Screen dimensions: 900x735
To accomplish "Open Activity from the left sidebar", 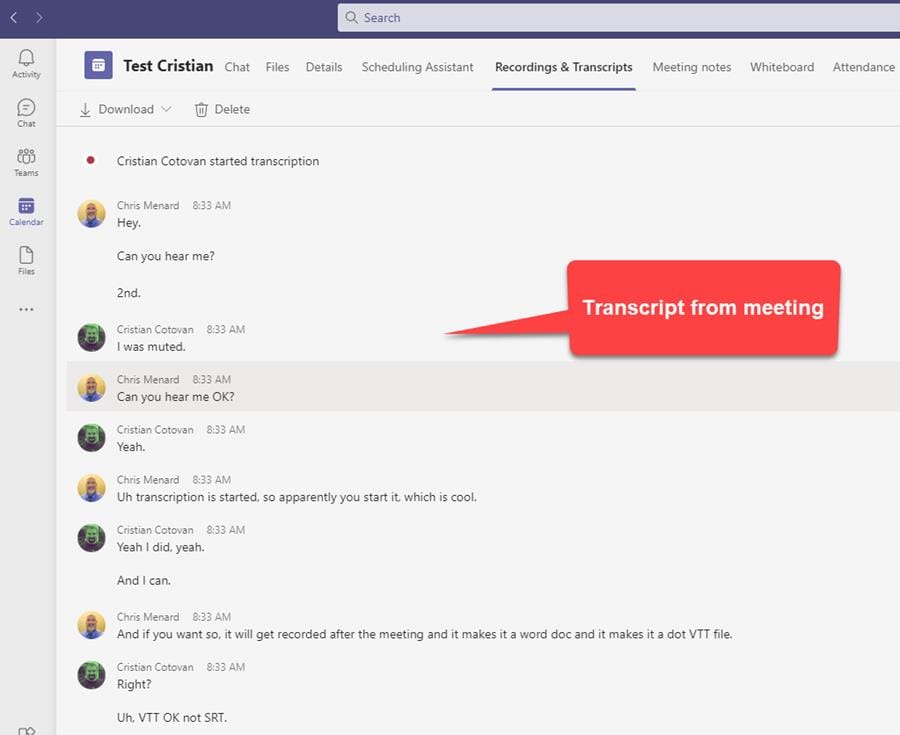I will coord(26,62).
